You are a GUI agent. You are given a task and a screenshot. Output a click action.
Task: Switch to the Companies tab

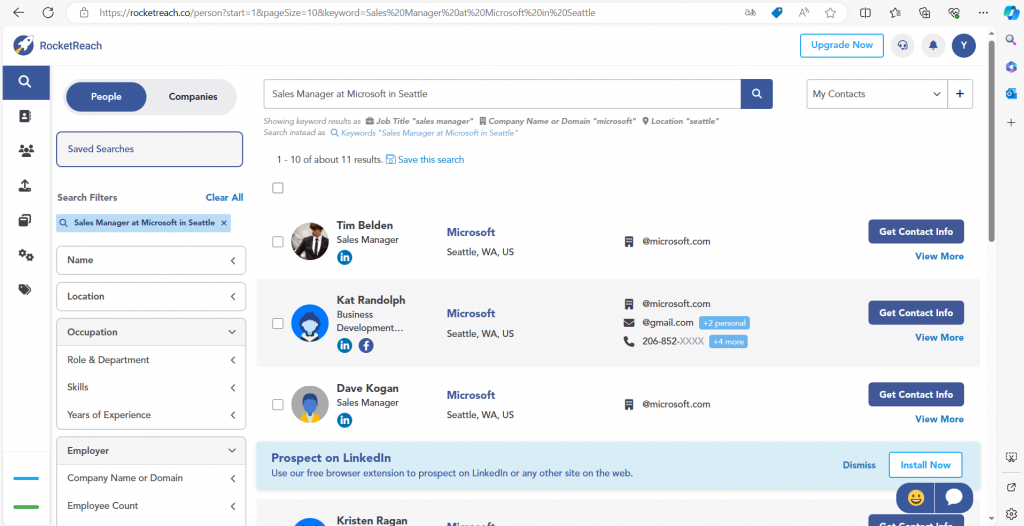click(193, 97)
